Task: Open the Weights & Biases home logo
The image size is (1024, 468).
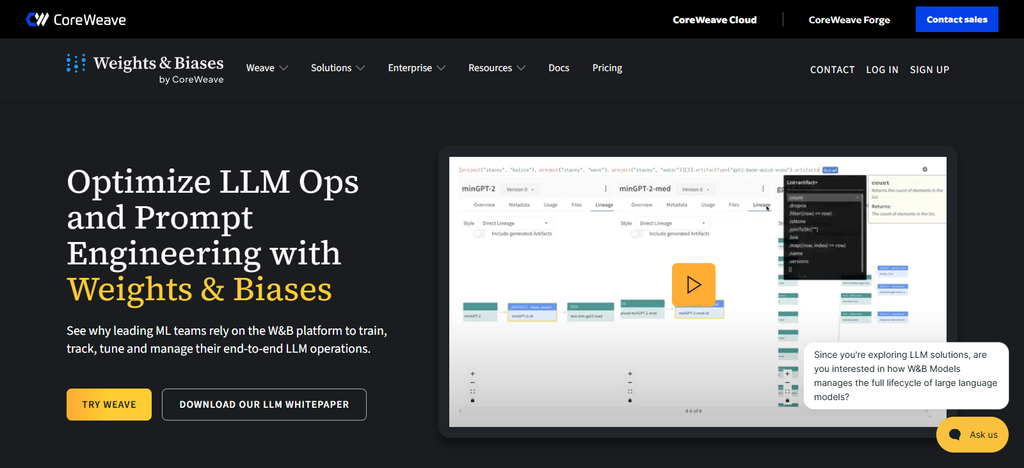Action: click(x=145, y=69)
